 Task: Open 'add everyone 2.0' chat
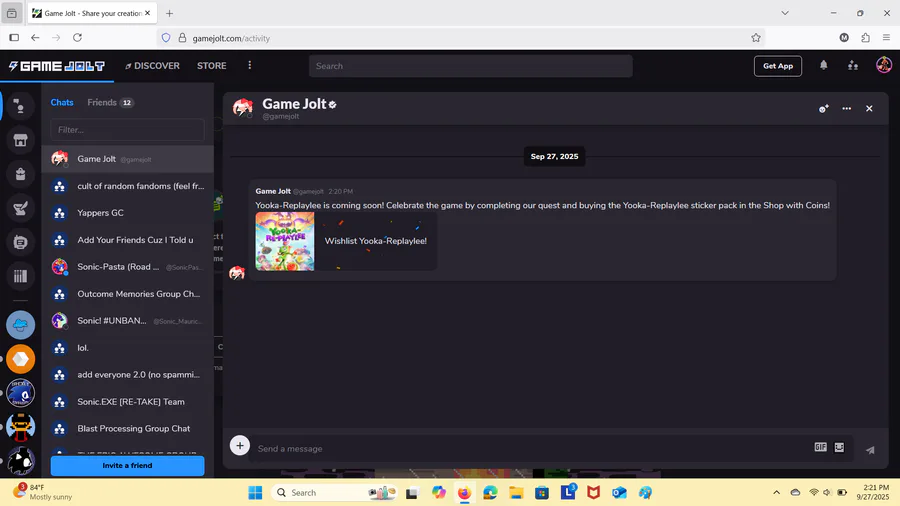127,375
